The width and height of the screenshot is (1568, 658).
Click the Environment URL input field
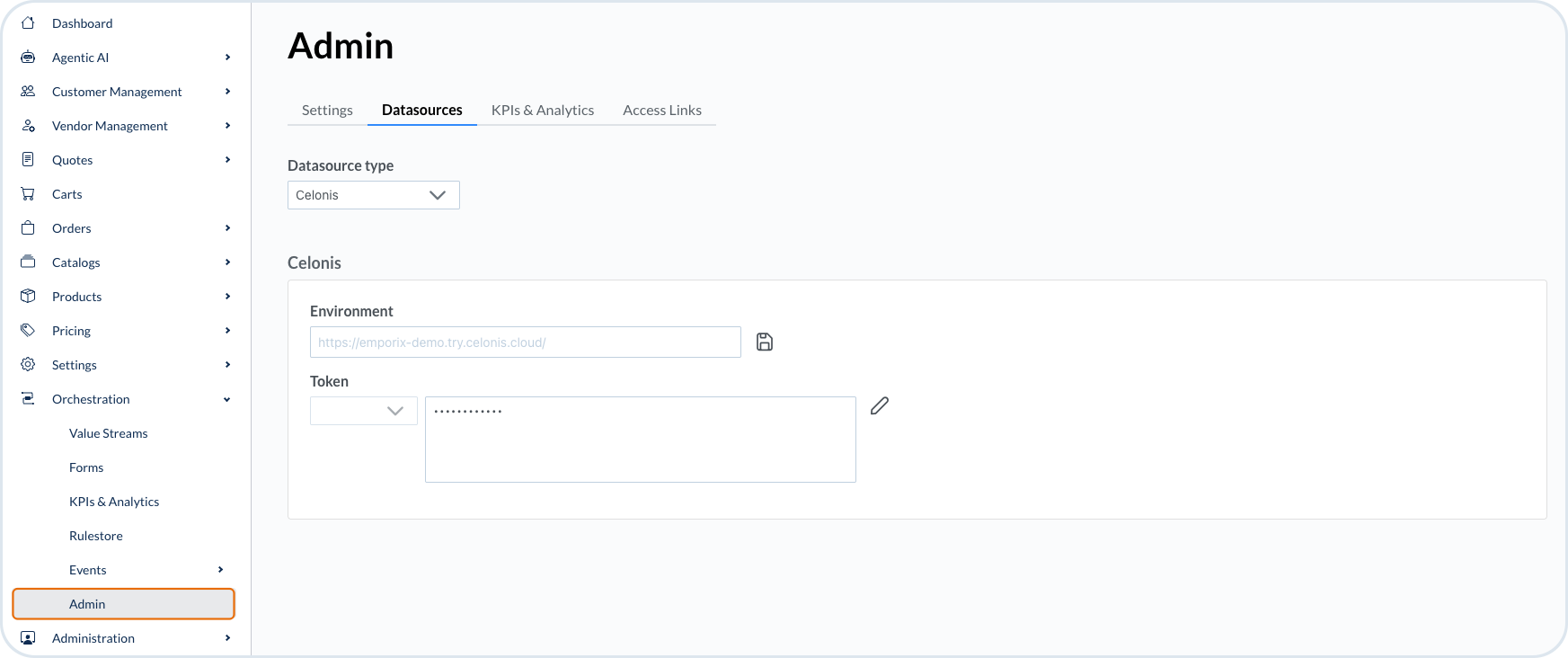(526, 342)
